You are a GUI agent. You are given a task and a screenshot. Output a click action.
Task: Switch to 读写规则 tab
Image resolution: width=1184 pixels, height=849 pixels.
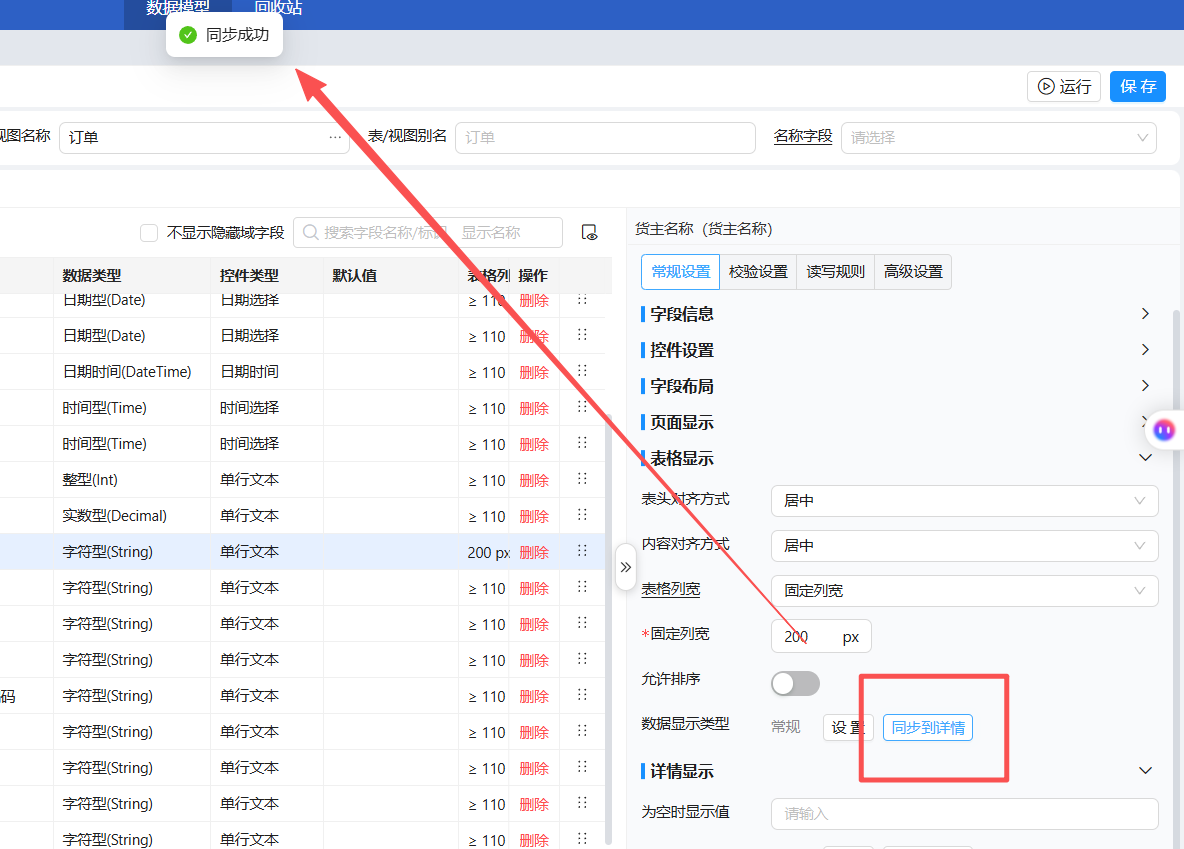click(x=835, y=272)
